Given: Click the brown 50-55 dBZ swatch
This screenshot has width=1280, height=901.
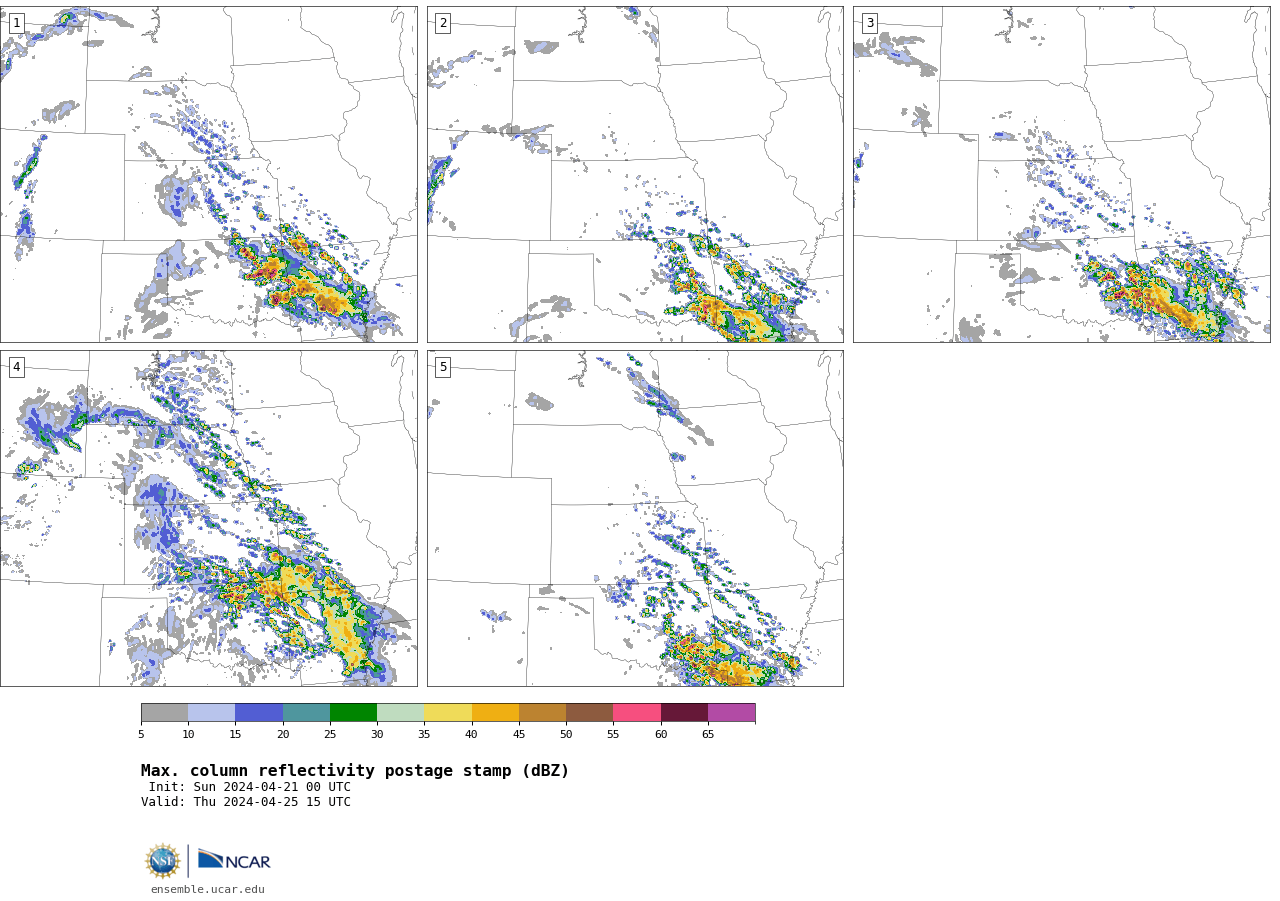Looking at the screenshot, I should point(589,713).
